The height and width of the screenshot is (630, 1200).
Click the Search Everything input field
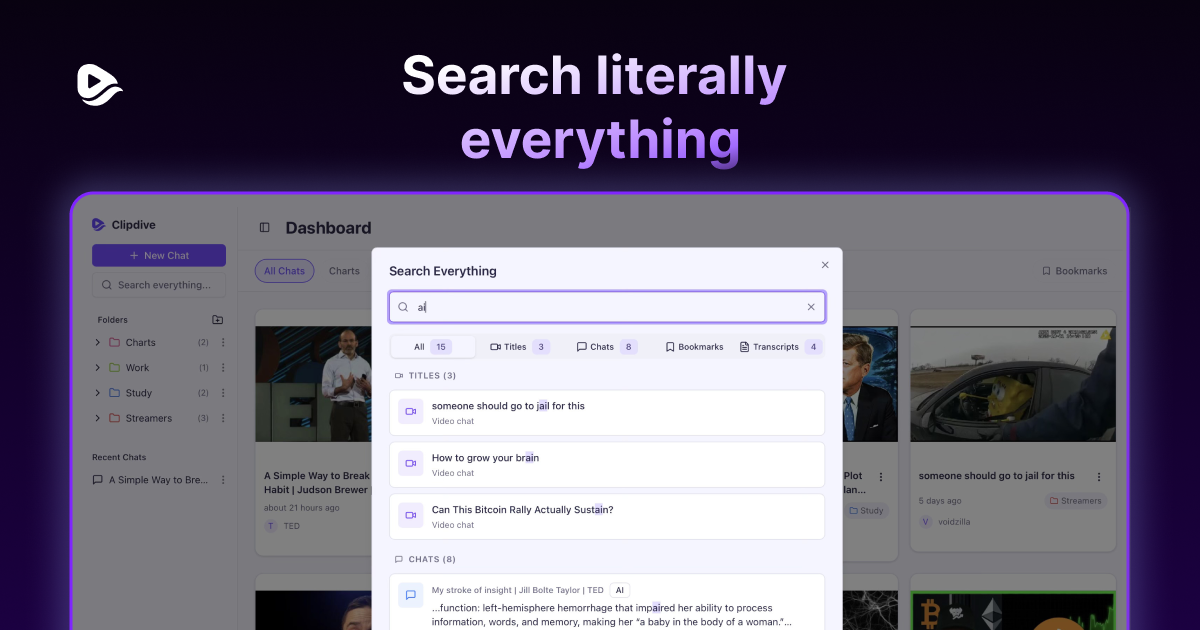coord(607,307)
